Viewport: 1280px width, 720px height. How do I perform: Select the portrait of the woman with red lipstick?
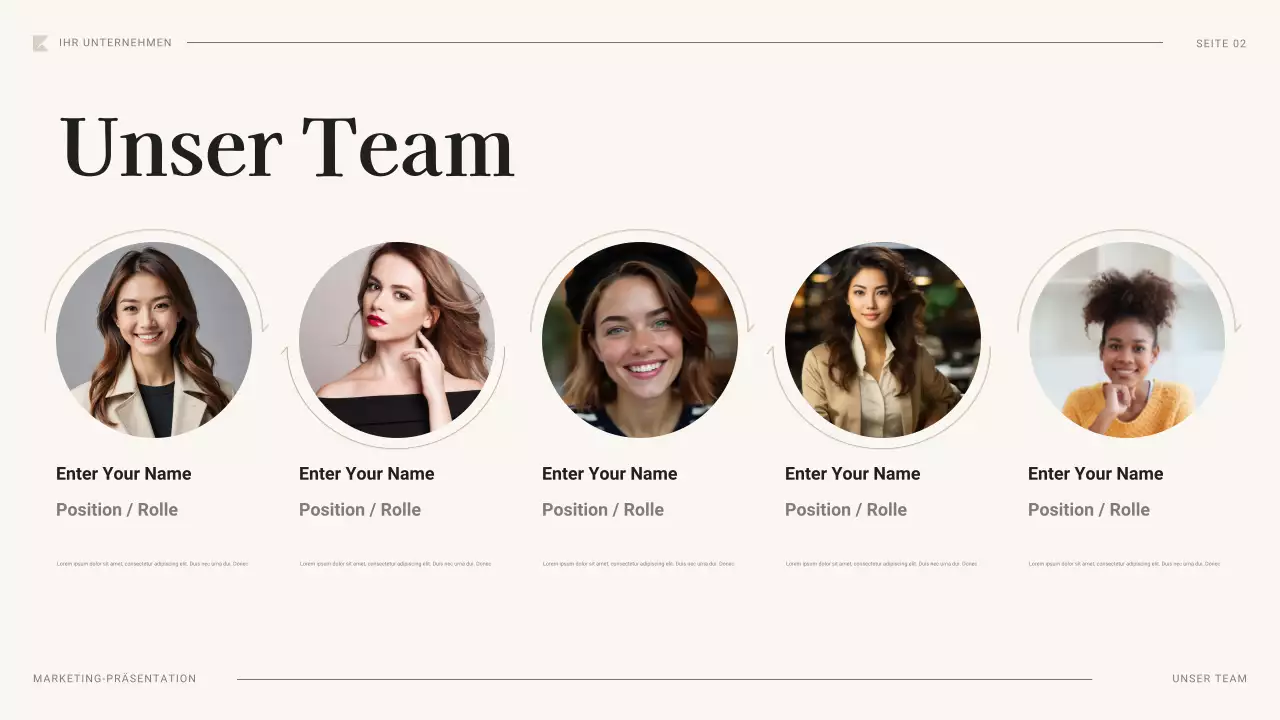(397, 340)
